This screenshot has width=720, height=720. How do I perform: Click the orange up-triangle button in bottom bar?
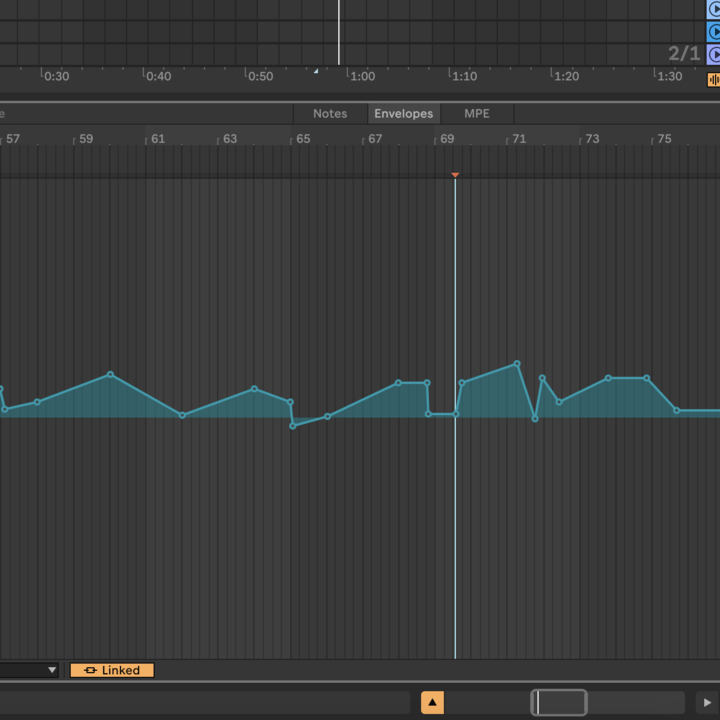[432, 703]
